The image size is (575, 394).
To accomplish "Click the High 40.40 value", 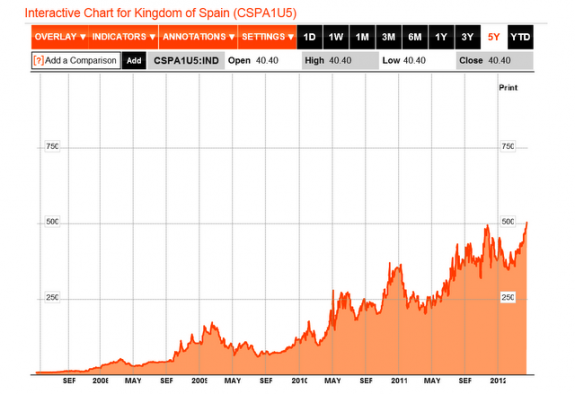I will pyautogui.click(x=328, y=61).
